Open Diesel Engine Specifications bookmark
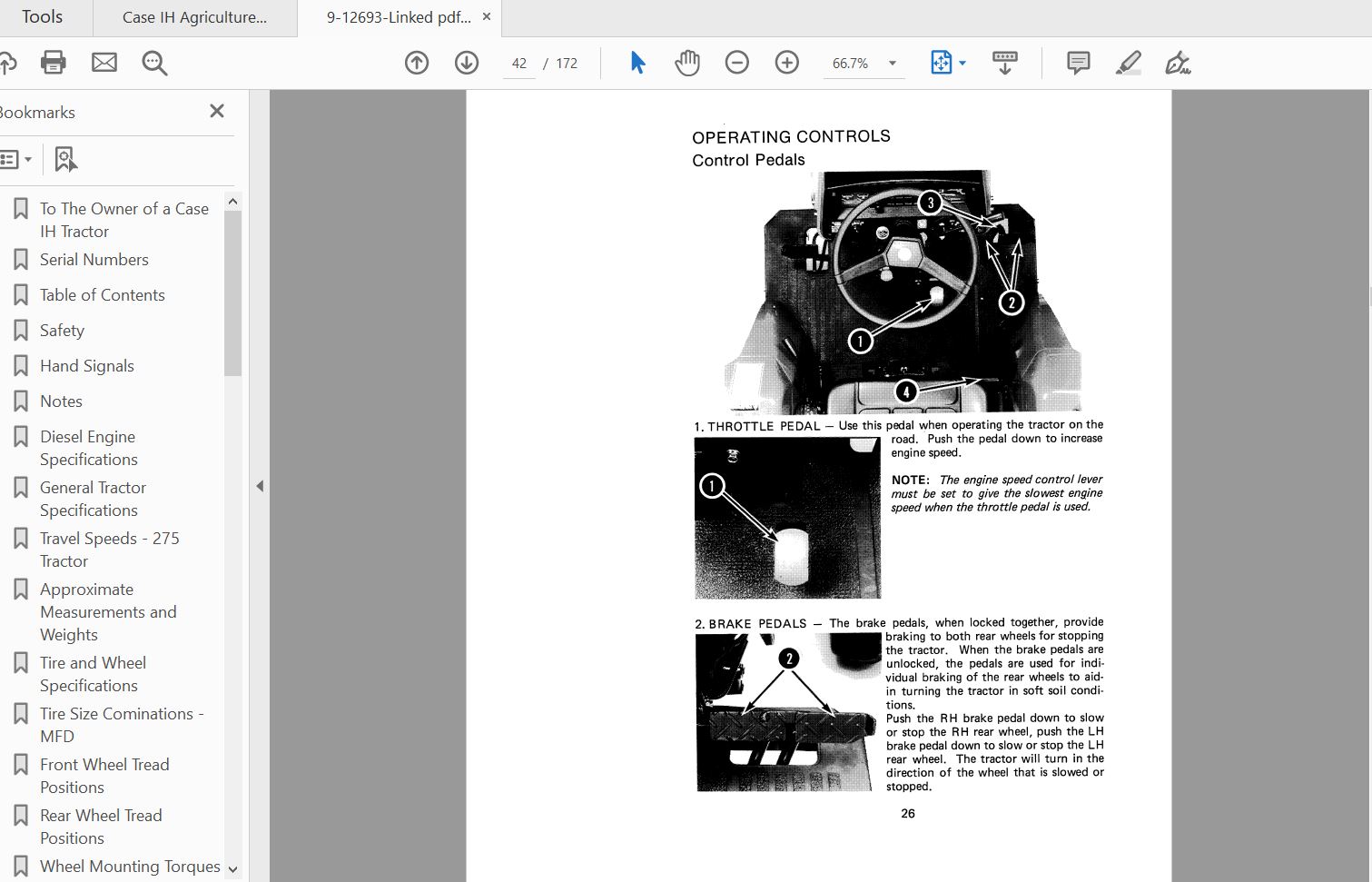1372x882 pixels. click(x=89, y=448)
